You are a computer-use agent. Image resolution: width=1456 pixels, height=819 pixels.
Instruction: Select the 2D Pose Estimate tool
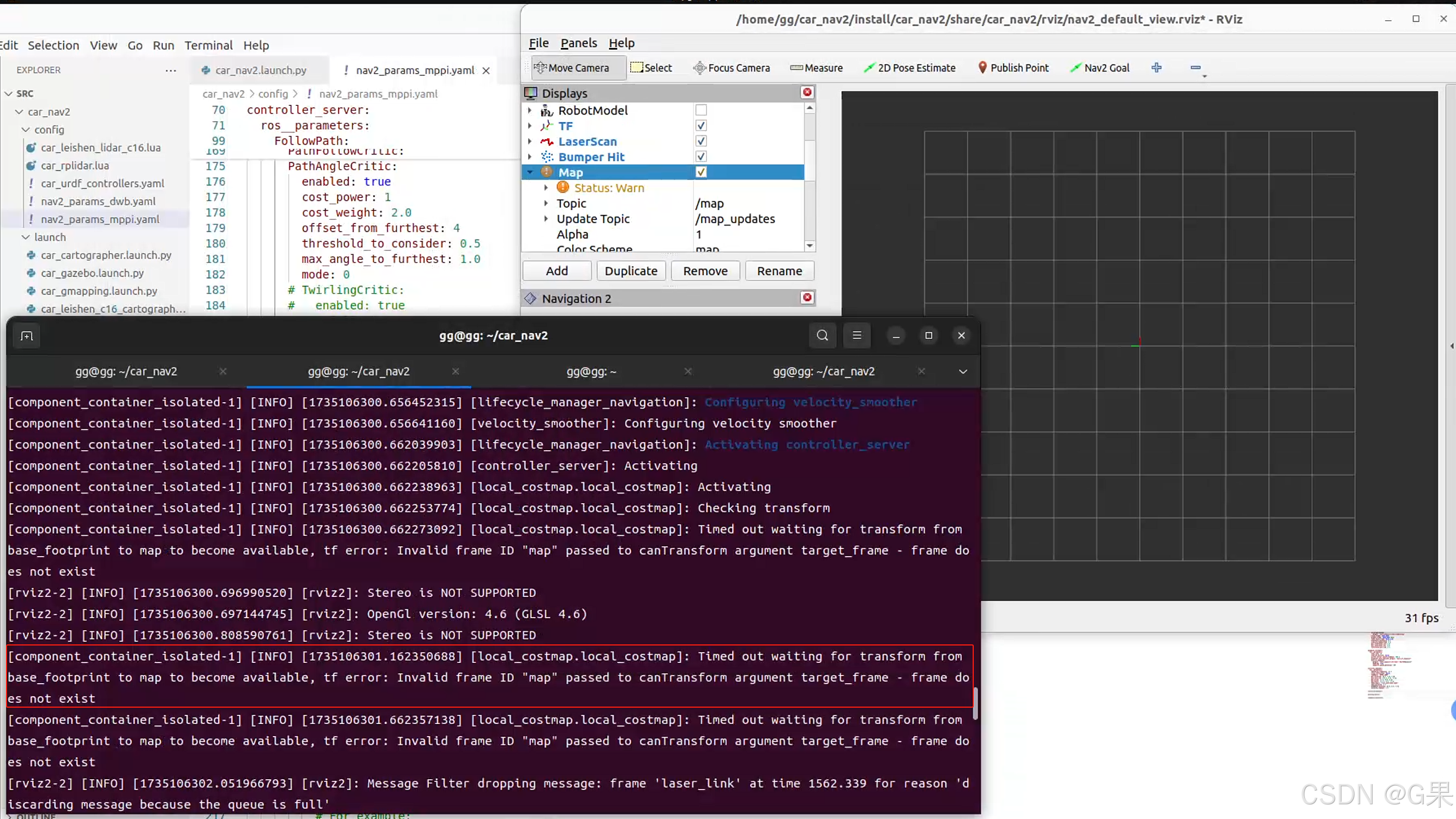point(909,68)
